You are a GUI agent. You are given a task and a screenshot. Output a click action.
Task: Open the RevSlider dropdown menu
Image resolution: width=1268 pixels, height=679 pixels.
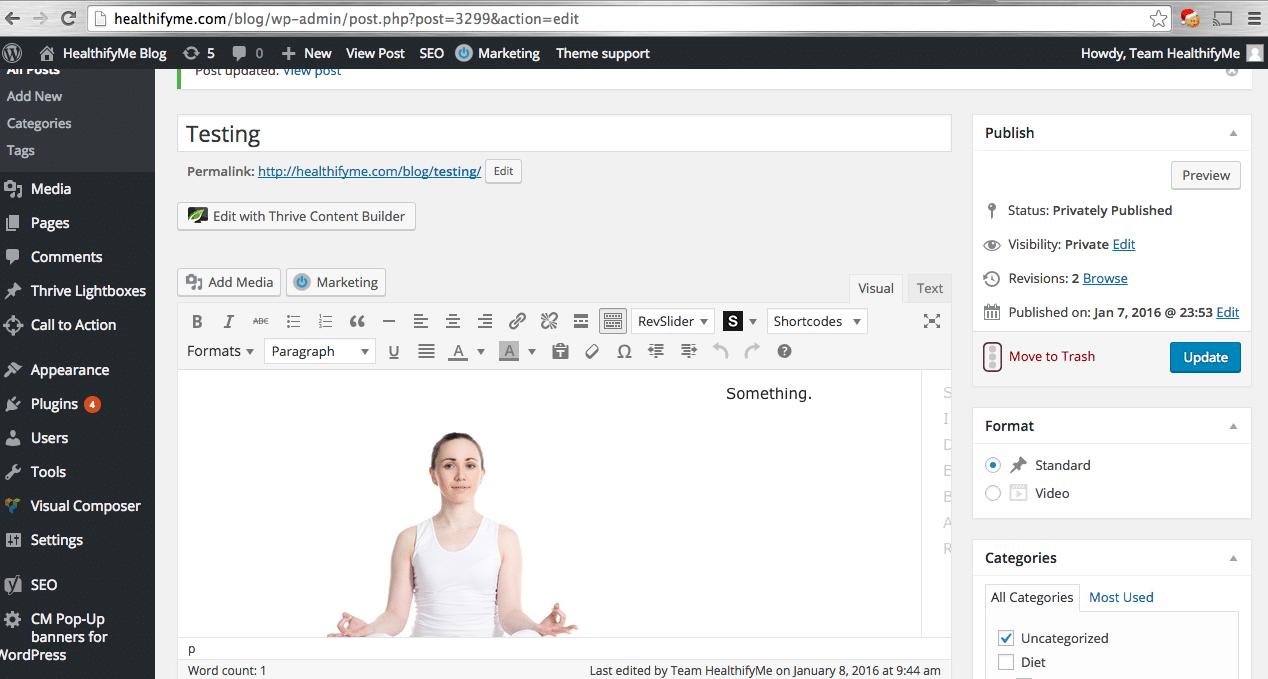pos(673,321)
